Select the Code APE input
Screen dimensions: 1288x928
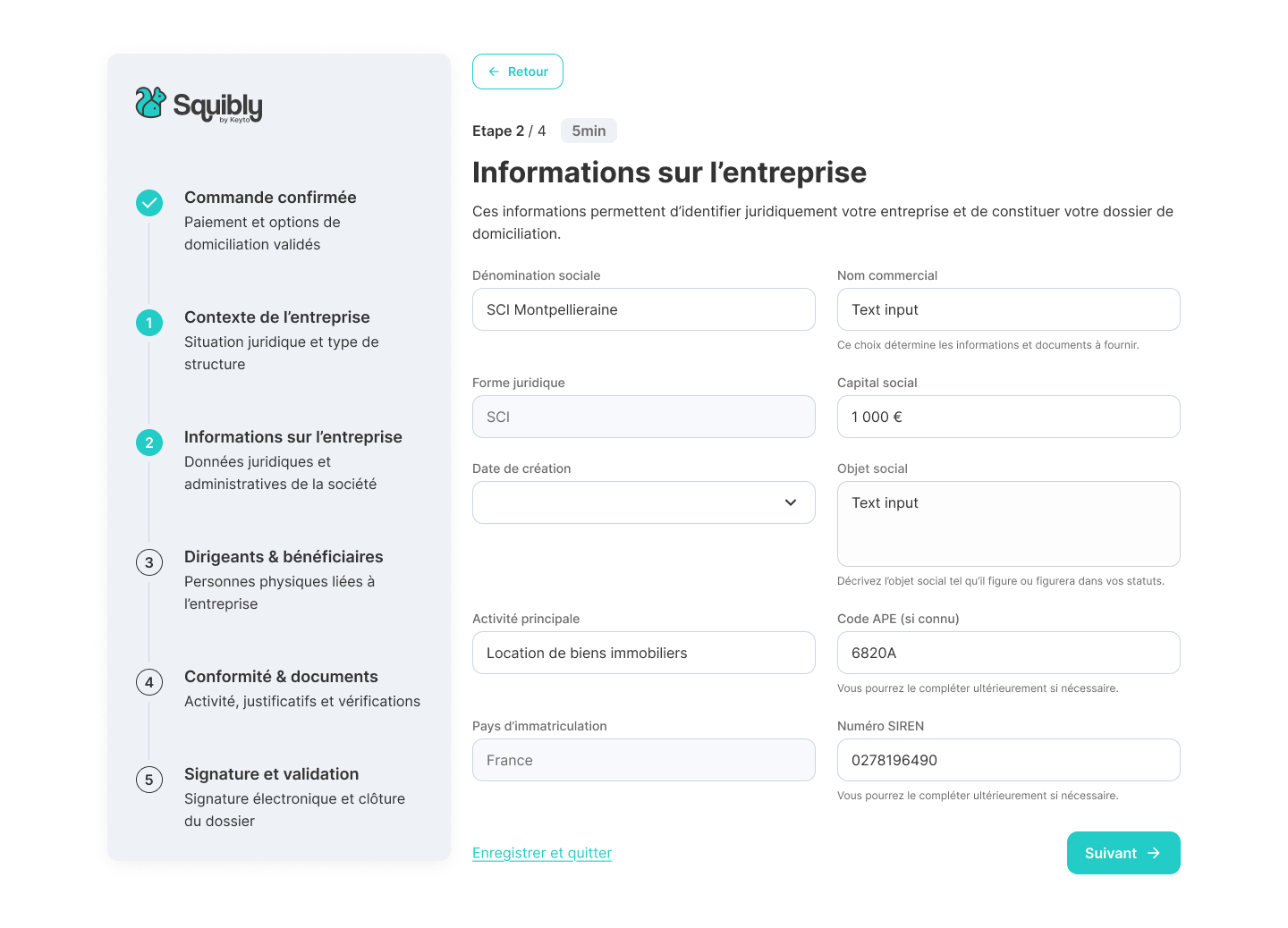coord(1008,653)
